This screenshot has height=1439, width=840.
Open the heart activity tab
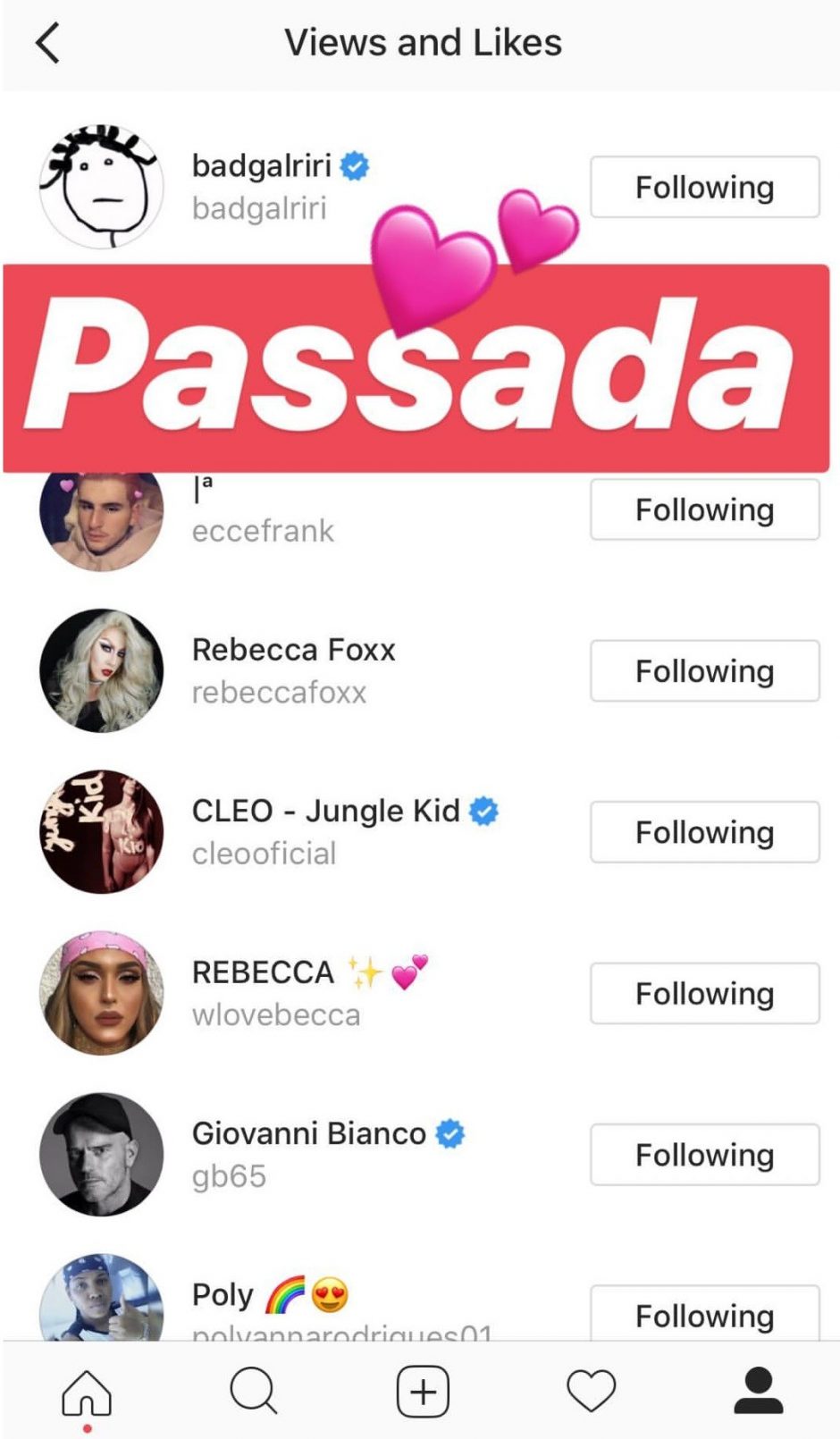pyautogui.click(x=592, y=1392)
